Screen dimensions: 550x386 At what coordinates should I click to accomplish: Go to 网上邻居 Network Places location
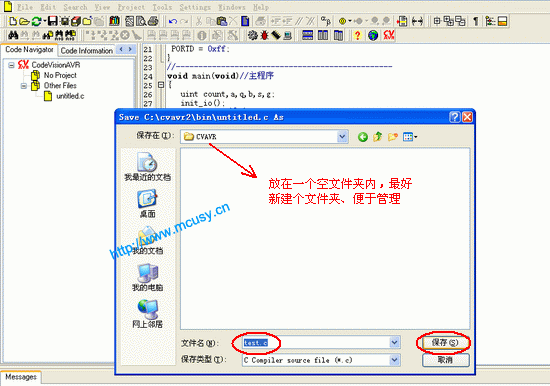click(x=148, y=314)
